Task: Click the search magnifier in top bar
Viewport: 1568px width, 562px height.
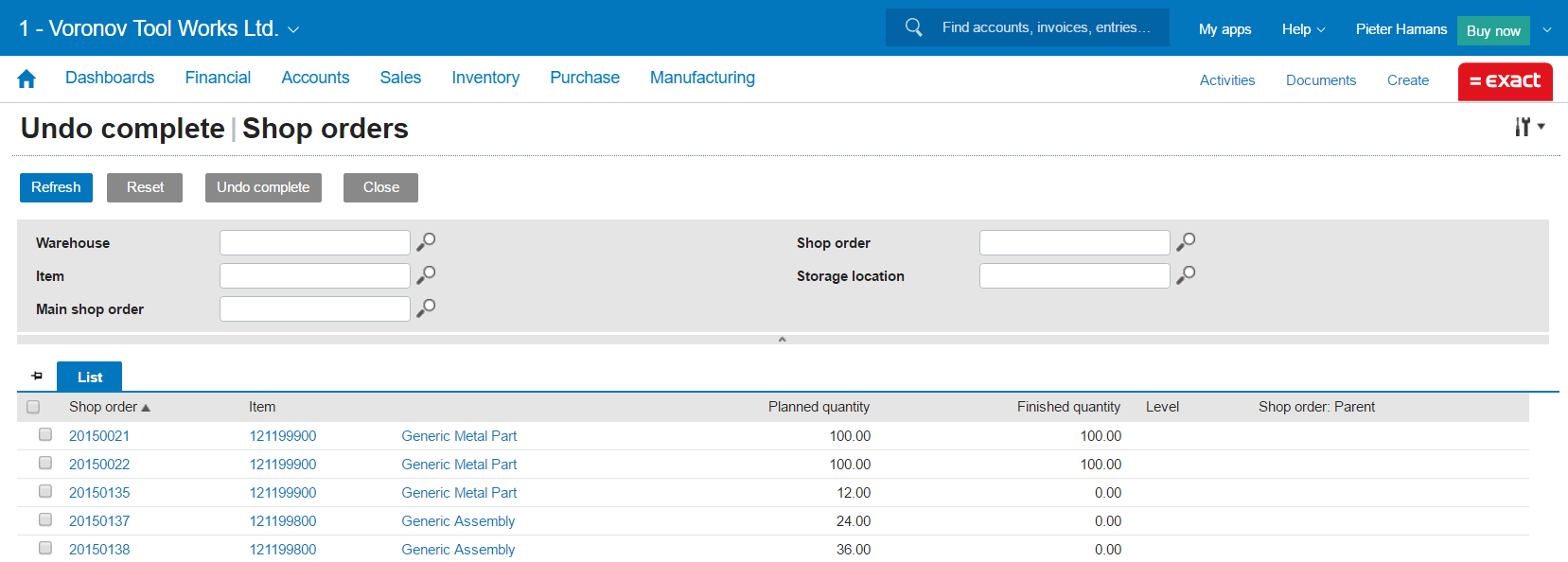Action: point(913,27)
